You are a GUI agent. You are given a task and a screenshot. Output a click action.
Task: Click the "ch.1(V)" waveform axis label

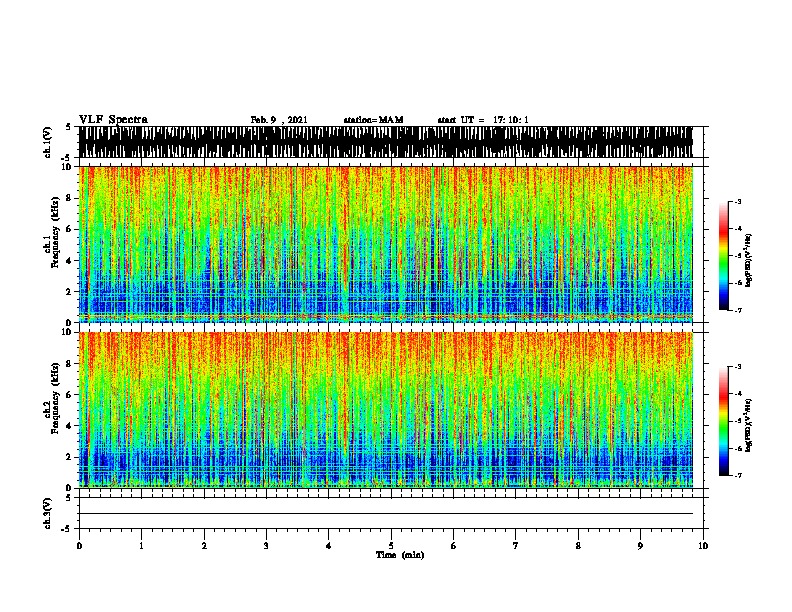tap(47, 142)
